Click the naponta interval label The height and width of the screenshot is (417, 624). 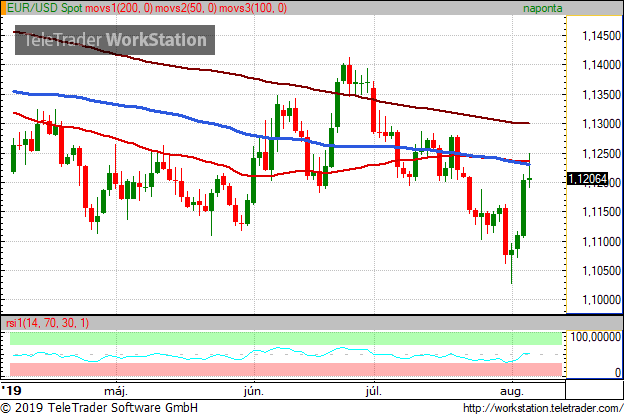(x=542, y=8)
